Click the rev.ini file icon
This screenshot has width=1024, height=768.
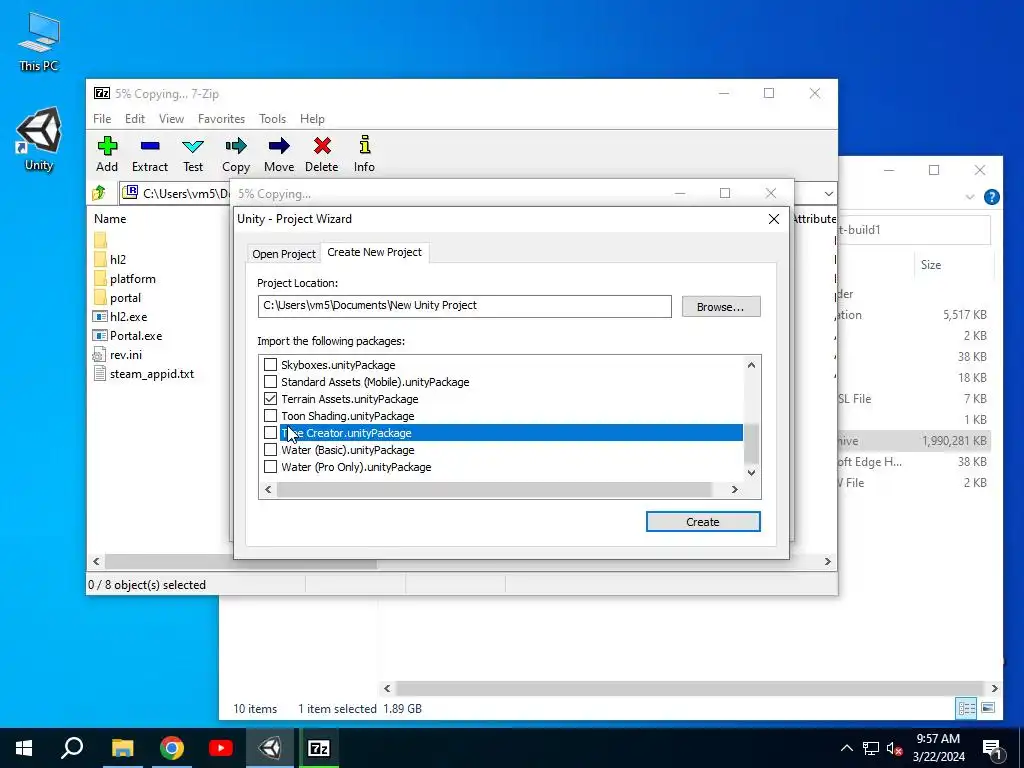pos(99,355)
